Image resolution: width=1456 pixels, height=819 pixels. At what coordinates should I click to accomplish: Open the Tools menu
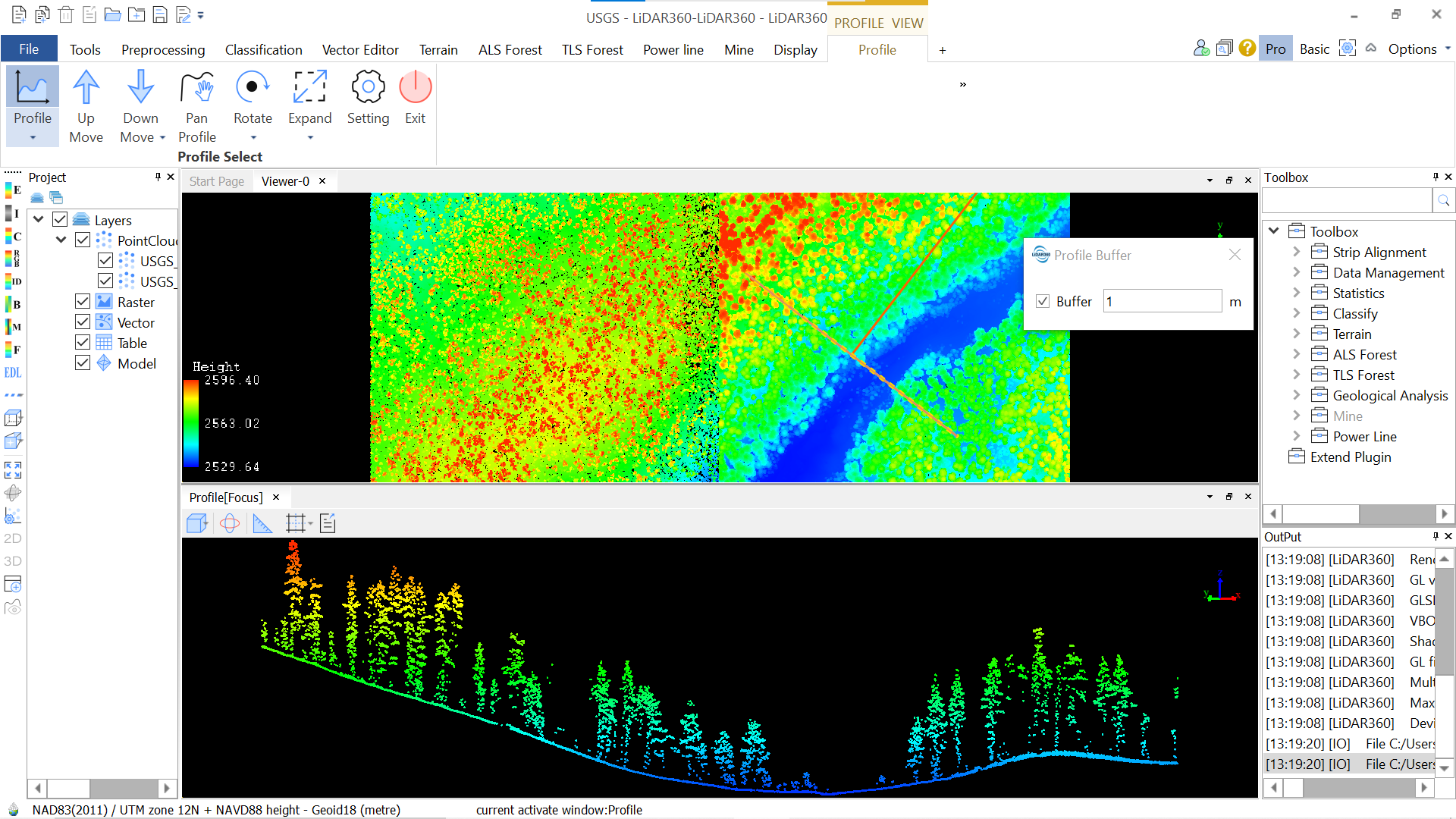85,49
